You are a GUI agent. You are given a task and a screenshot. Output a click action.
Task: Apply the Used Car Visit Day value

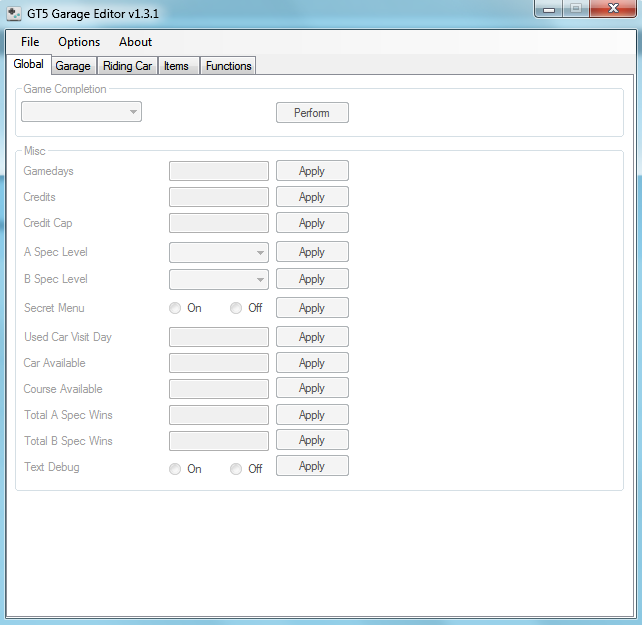[x=312, y=337]
